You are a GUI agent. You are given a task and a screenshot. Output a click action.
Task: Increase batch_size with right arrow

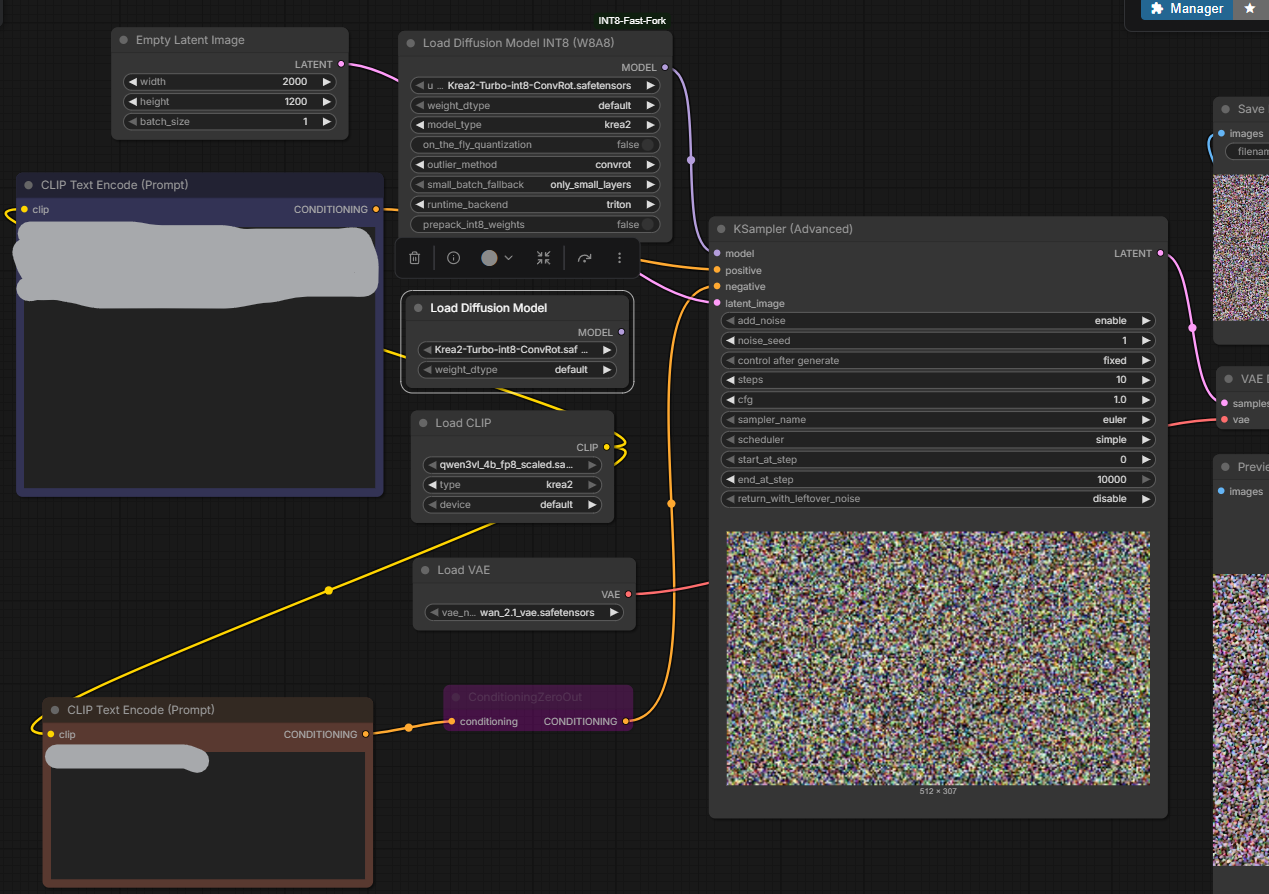click(326, 121)
